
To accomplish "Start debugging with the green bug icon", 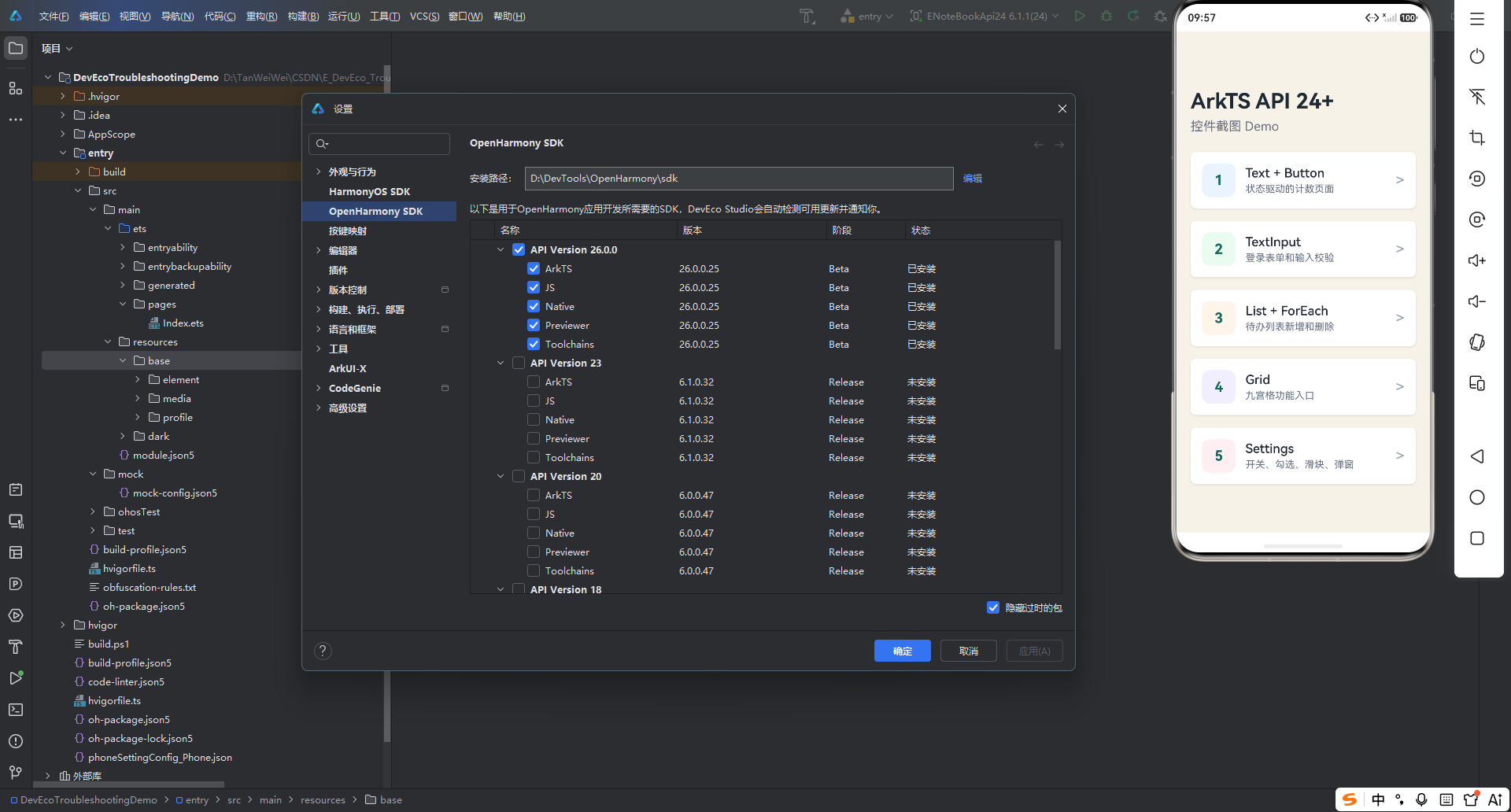I will click(1106, 16).
